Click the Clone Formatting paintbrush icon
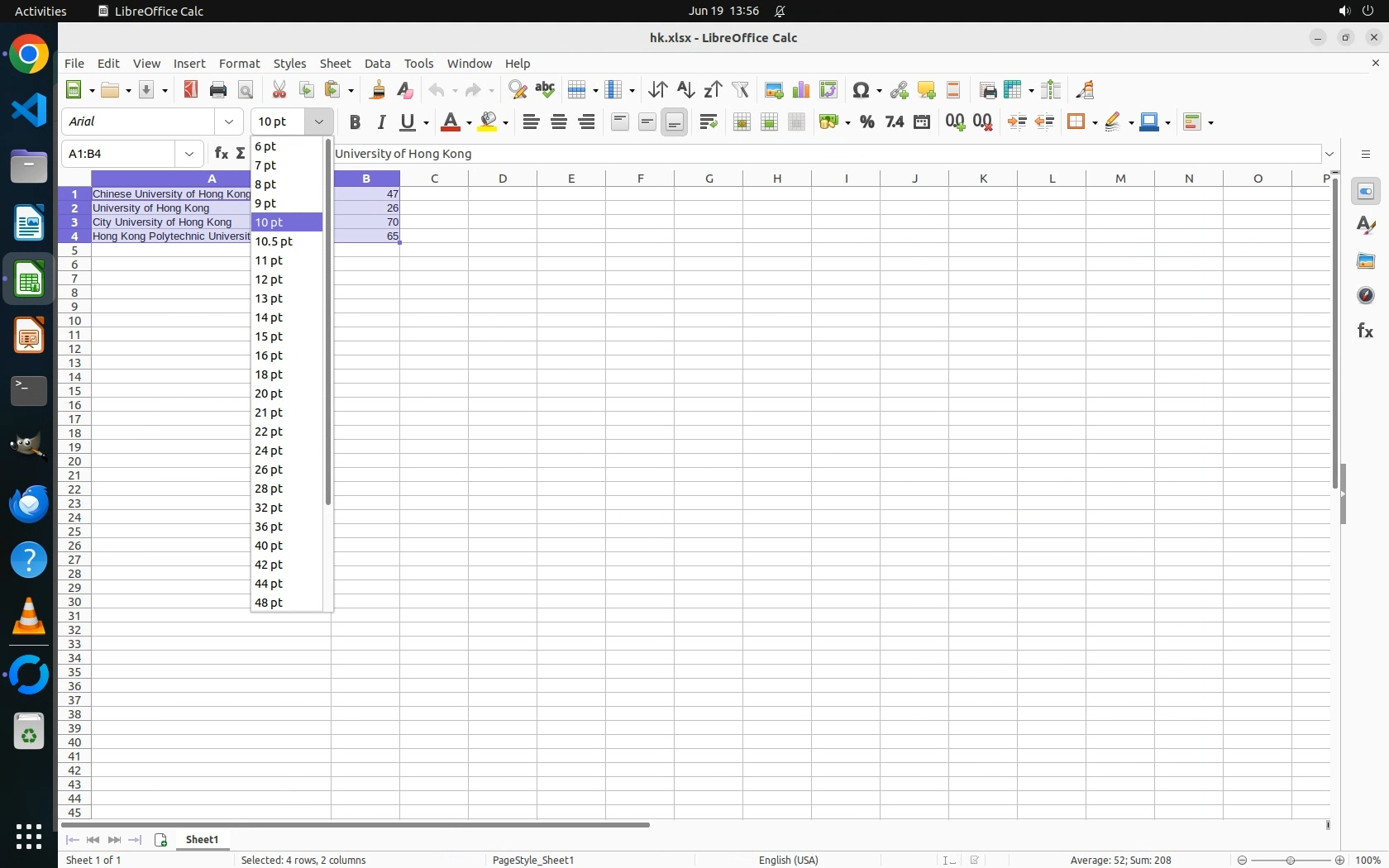This screenshot has height=868, width=1389. point(378,90)
